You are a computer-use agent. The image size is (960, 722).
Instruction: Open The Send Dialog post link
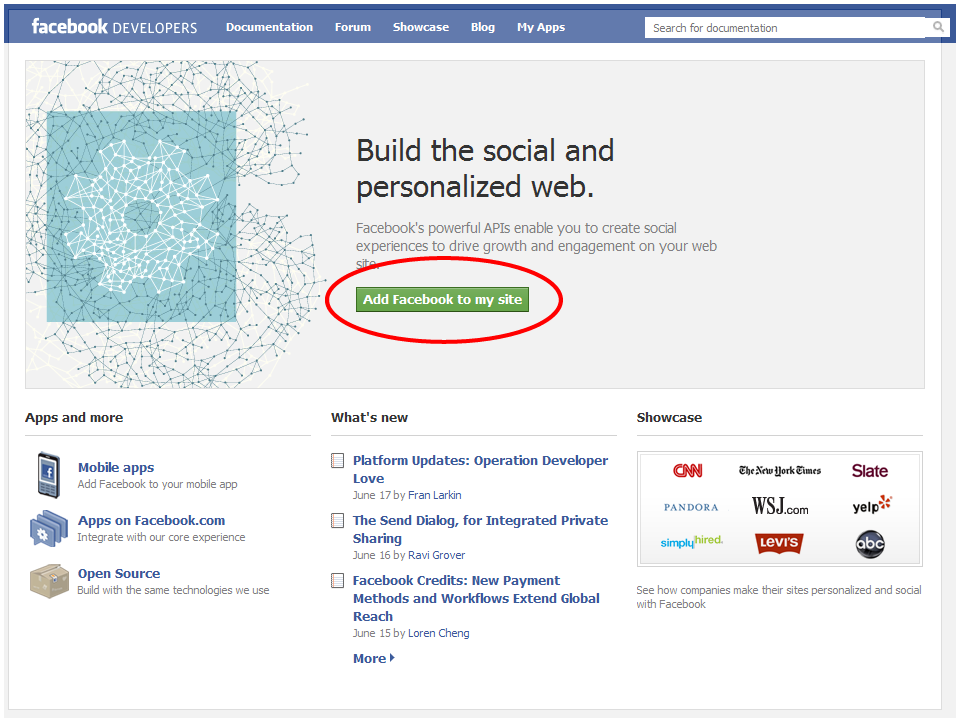(x=480, y=529)
